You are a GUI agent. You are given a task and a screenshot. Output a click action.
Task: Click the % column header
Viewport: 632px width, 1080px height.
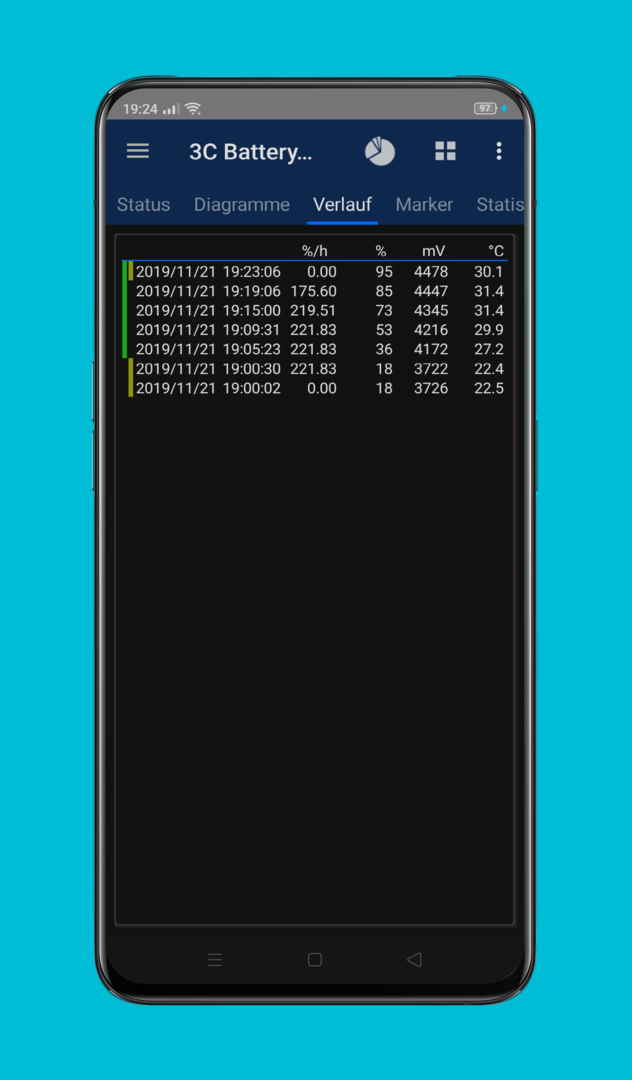pos(381,251)
